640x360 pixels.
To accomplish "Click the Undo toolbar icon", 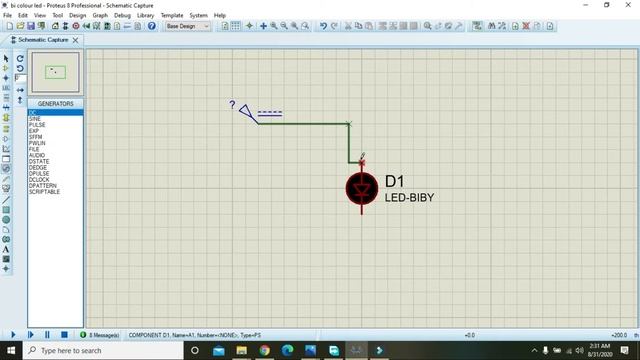I will point(323,26).
